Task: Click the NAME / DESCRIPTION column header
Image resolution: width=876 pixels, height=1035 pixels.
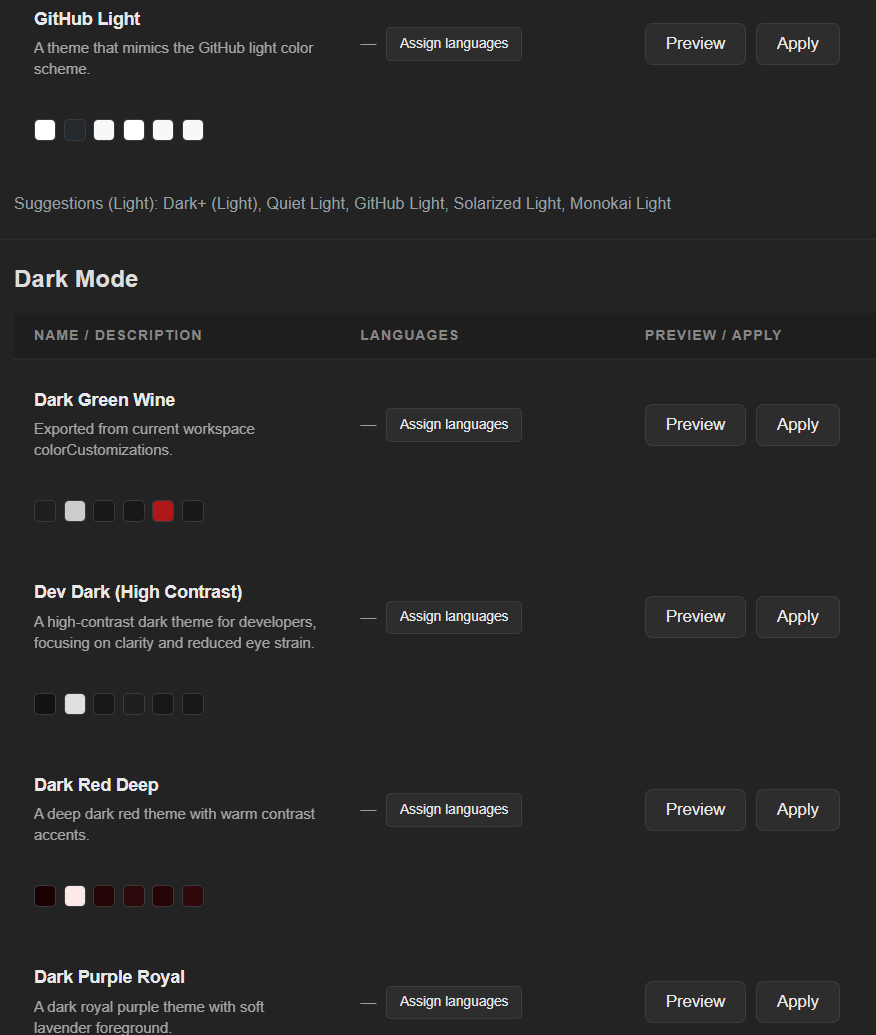Action: point(117,335)
